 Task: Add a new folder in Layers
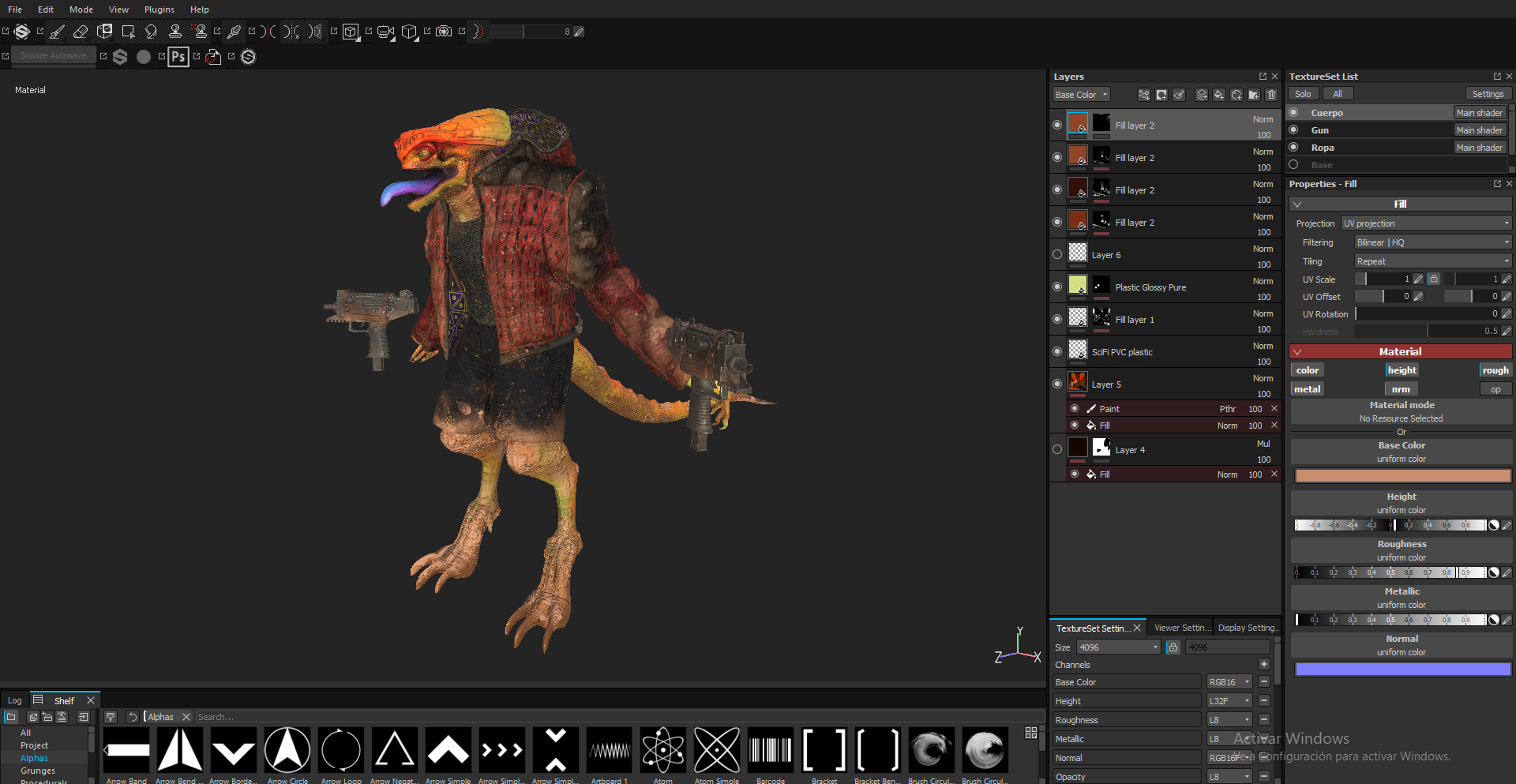pos(1254,95)
